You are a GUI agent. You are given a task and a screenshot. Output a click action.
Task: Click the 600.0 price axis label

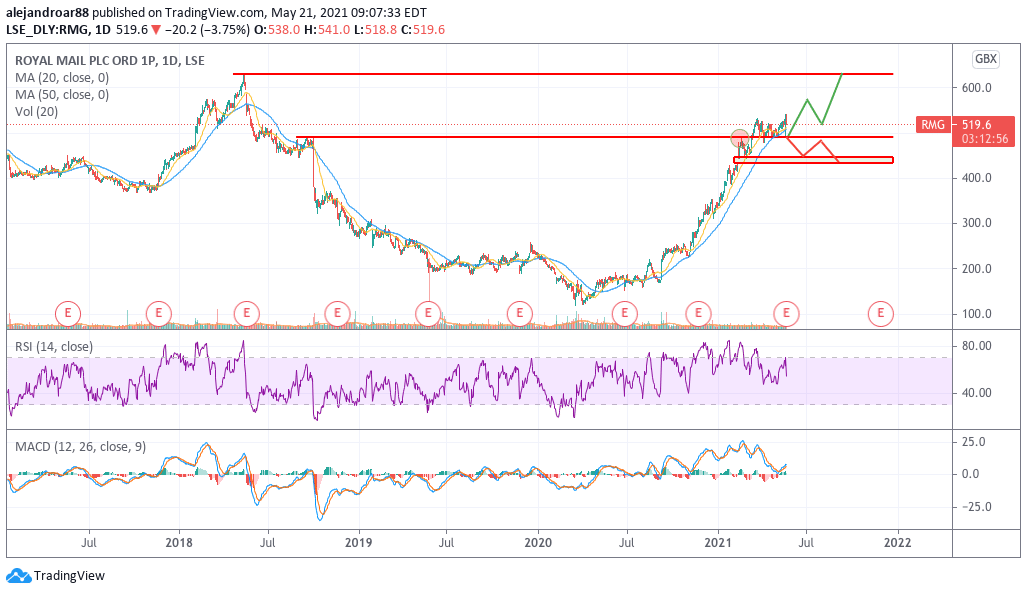click(x=977, y=87)
